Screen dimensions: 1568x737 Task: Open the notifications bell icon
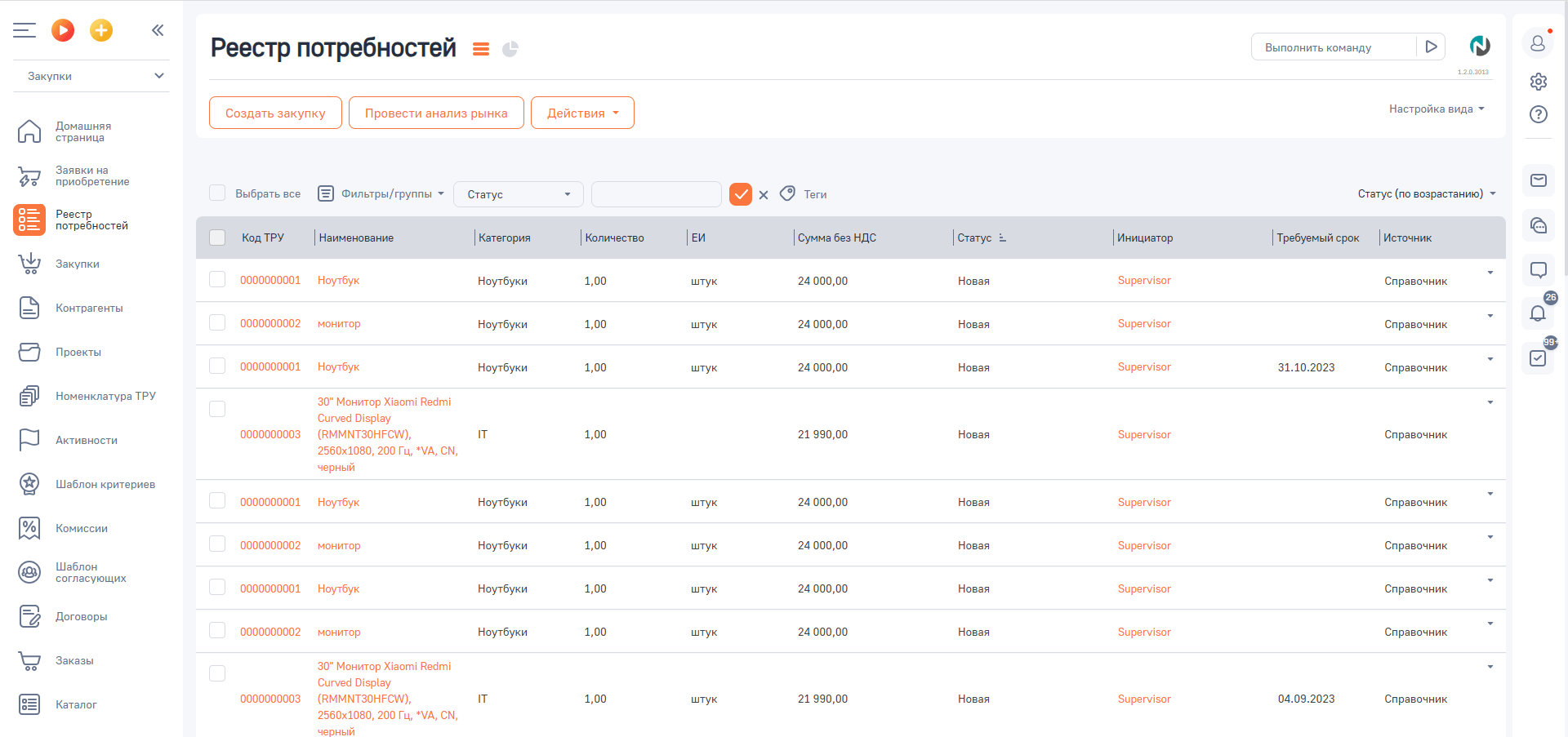pyautogui.click(x=1538, y=313)
